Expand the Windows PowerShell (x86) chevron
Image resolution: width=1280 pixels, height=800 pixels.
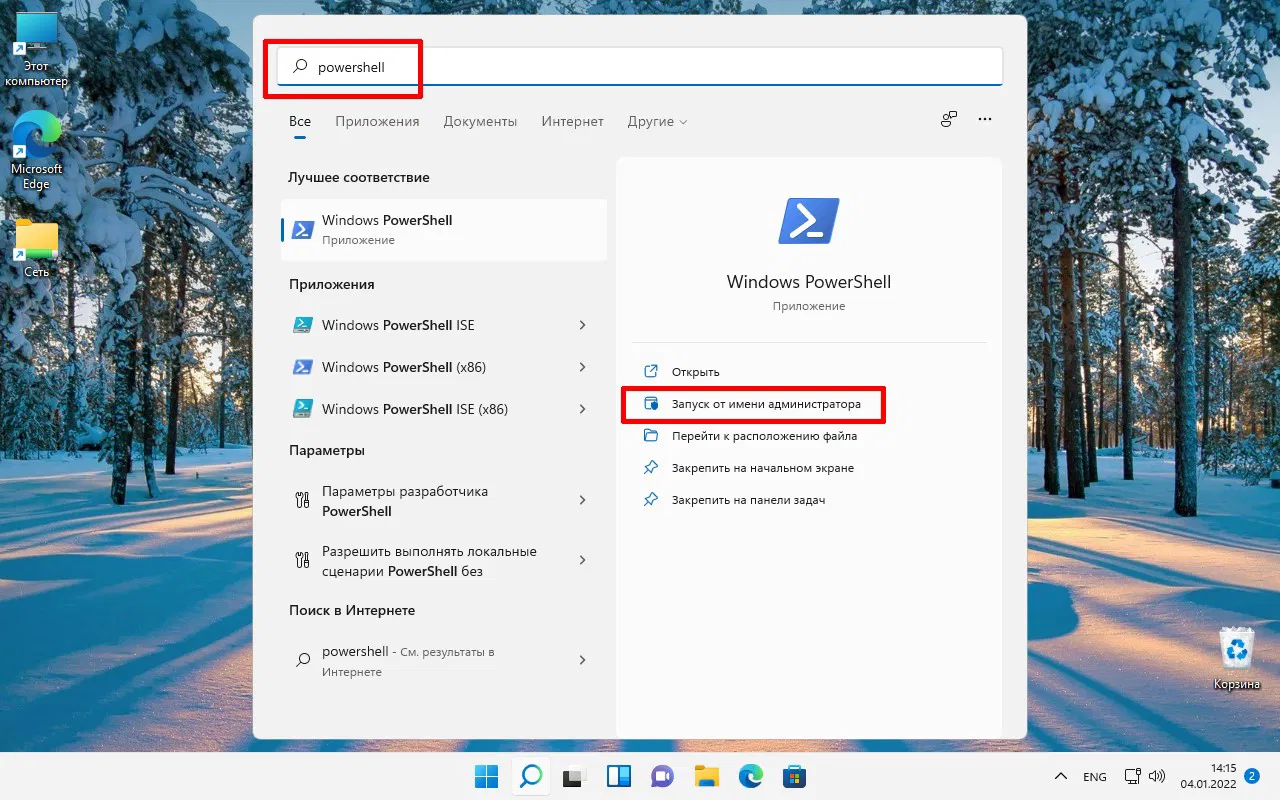583,367
